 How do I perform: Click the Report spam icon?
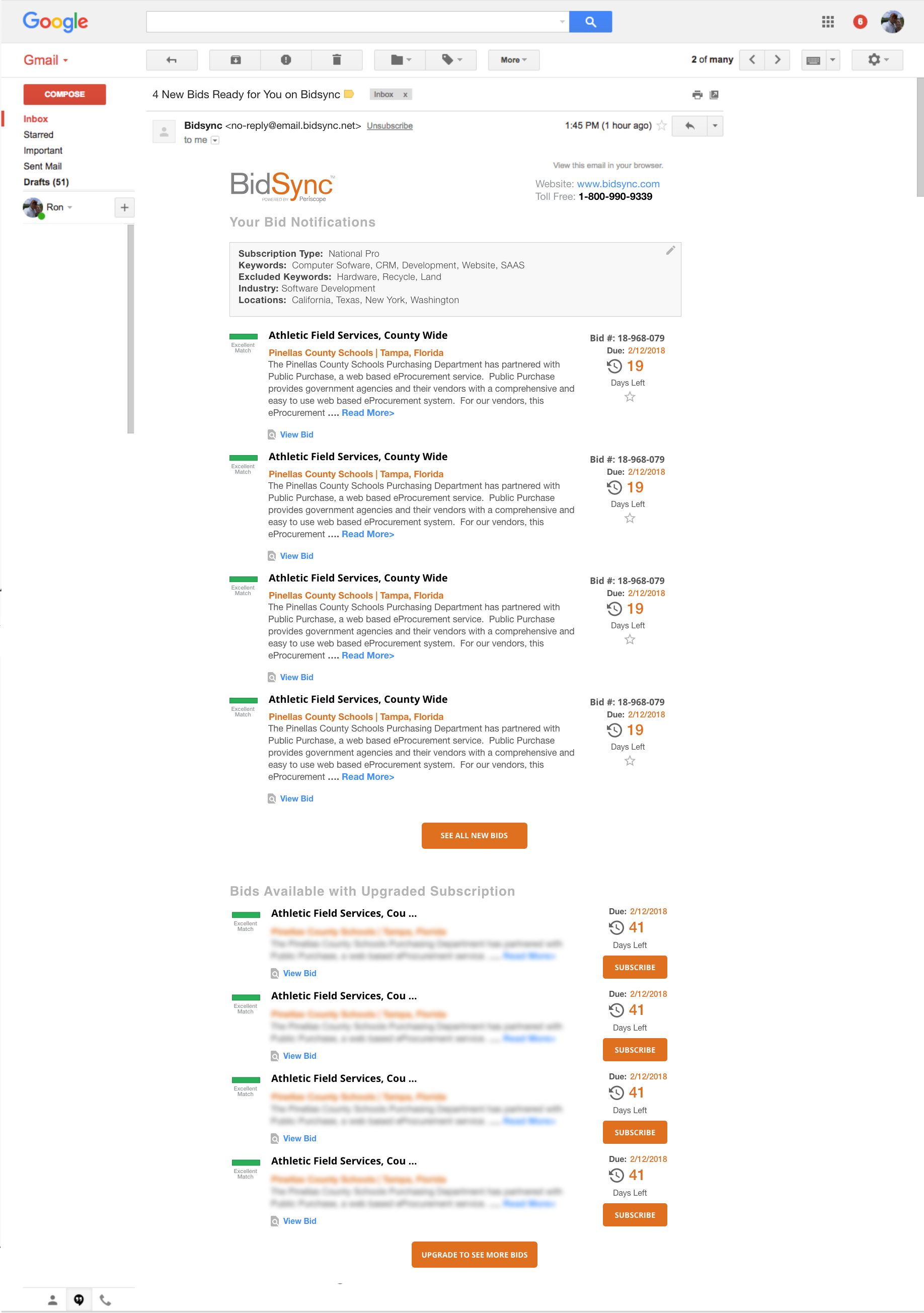(x=286, y=60)
